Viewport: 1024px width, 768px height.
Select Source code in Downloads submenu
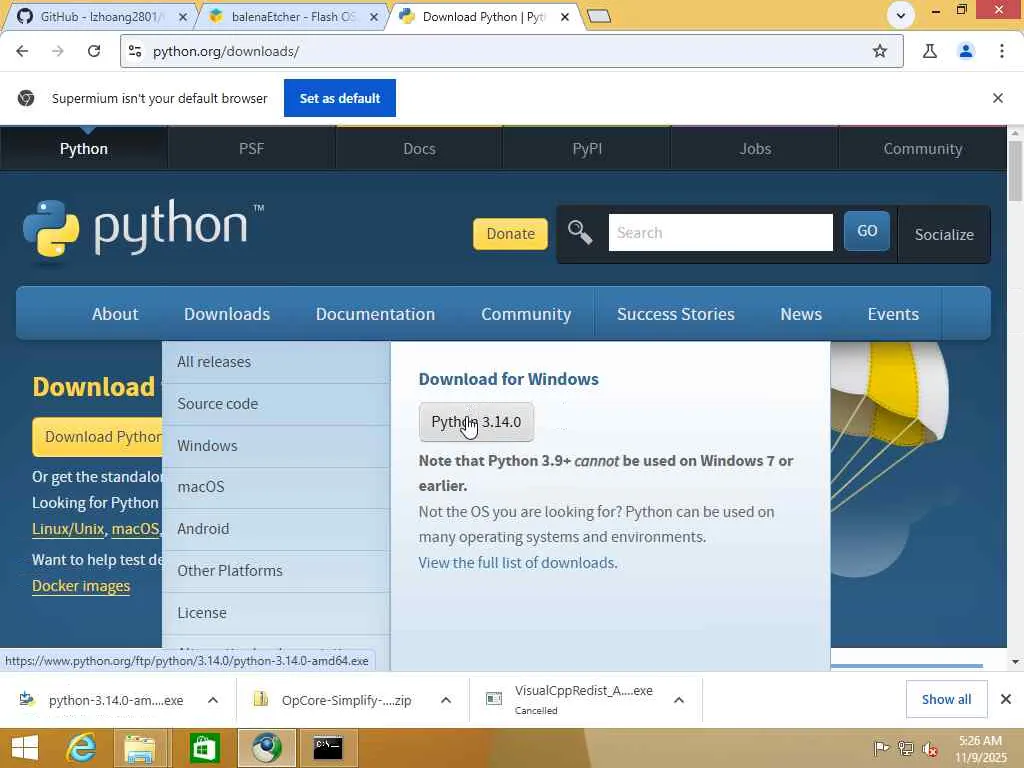[x=276, y=404]
